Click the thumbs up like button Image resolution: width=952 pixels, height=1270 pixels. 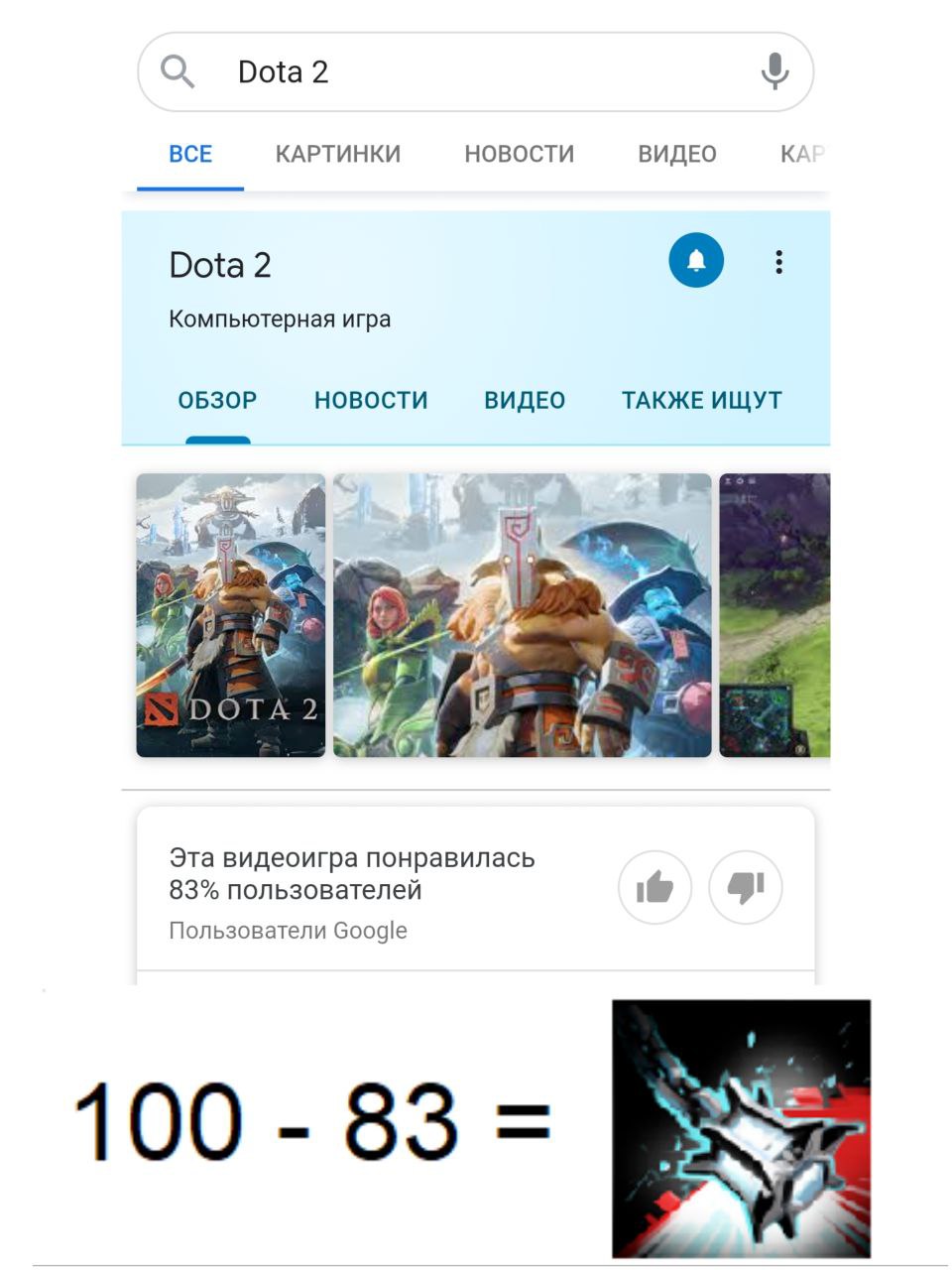pyautogui.click(x=654, y=887)
